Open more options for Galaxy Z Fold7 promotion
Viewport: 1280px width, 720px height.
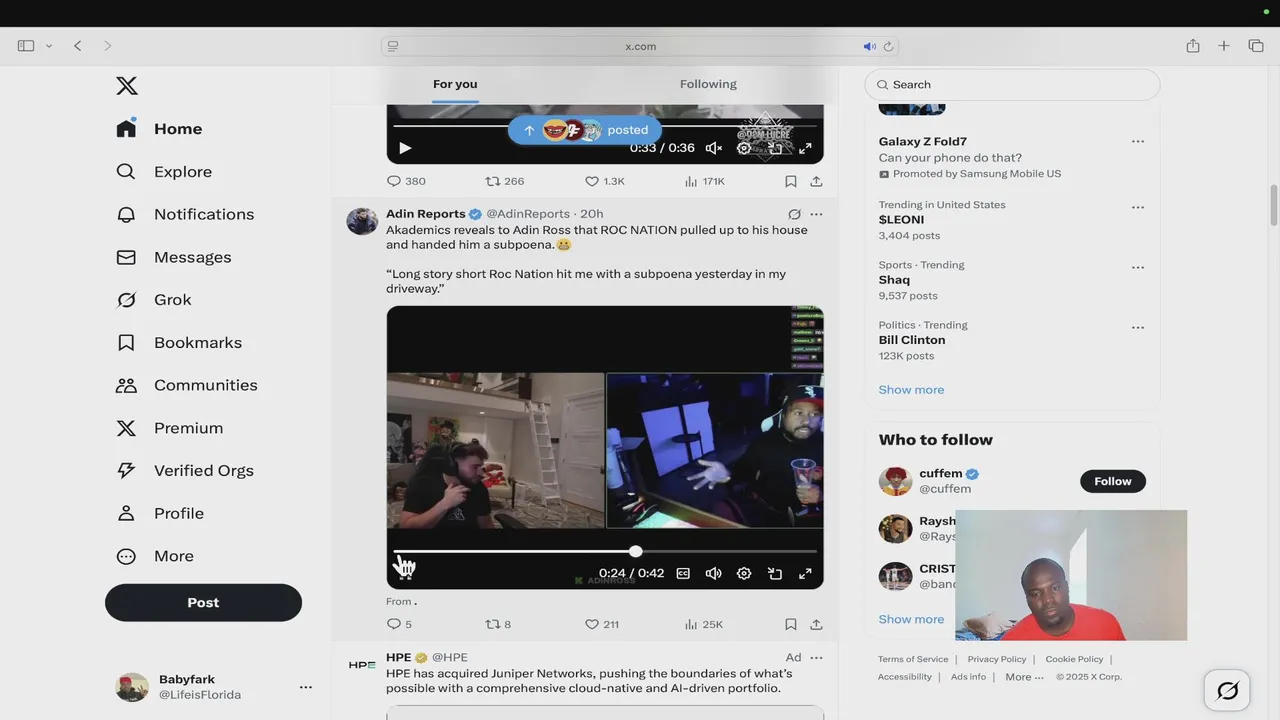click(1137, 141)
